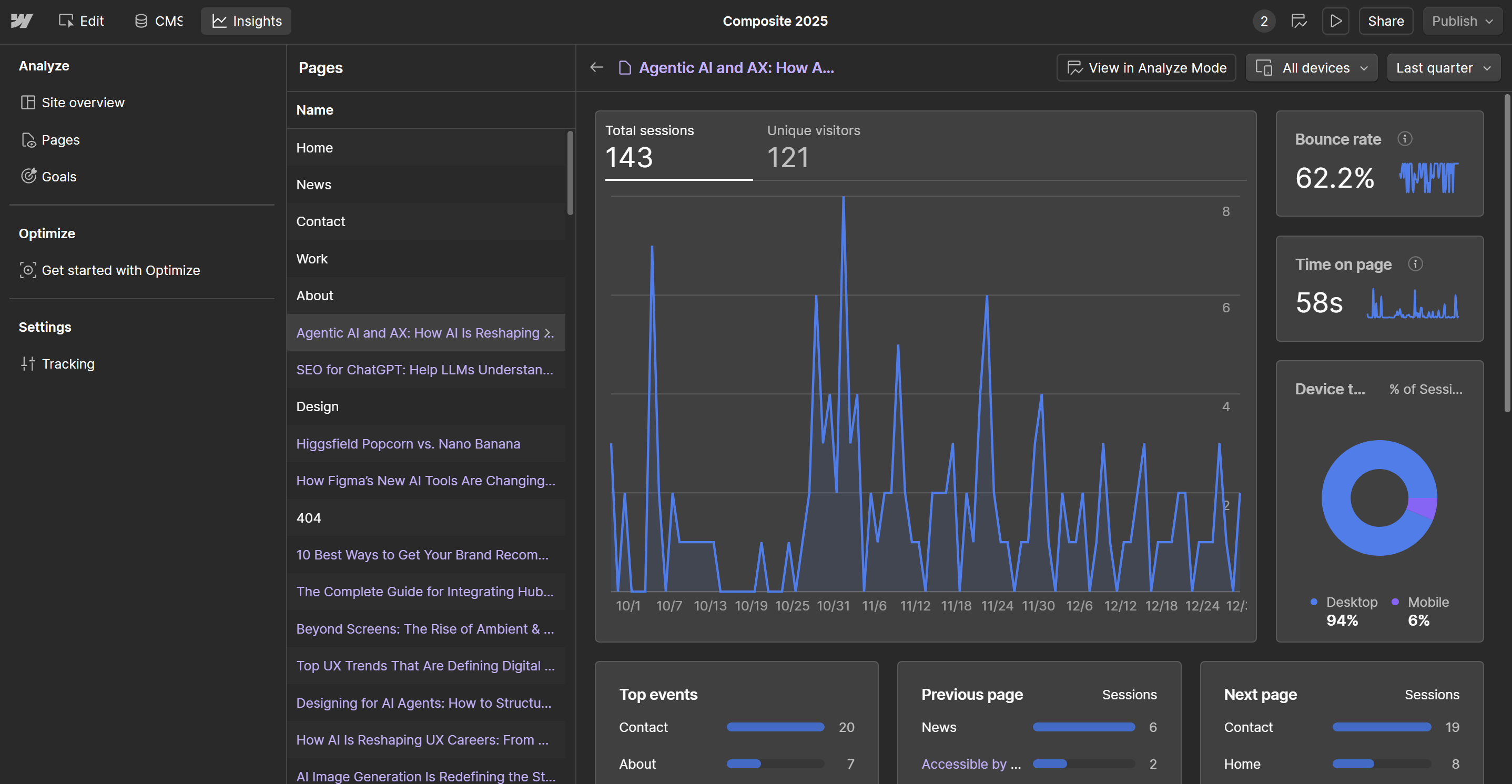Click the back arrow beside the page title
This screenshot has width=1512, height=784.
pyautogui.click(x=596, y=67)
